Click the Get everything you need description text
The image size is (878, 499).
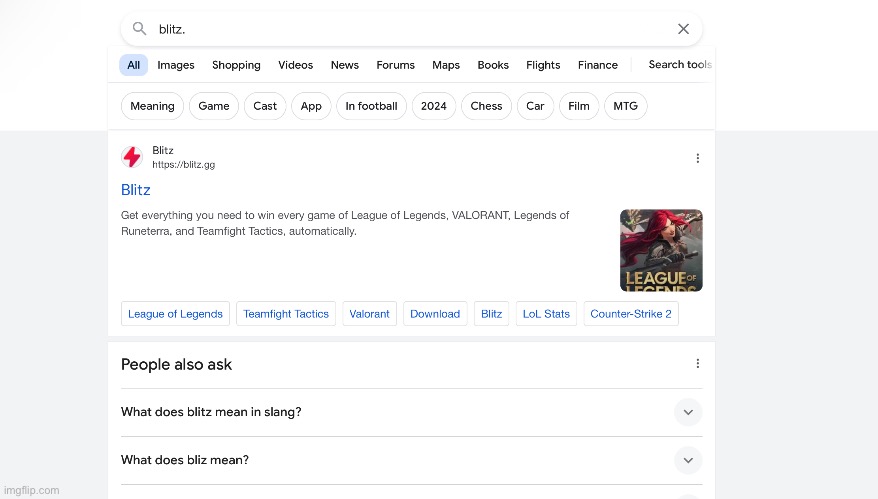pyautogui.click(x=345, y=223)
